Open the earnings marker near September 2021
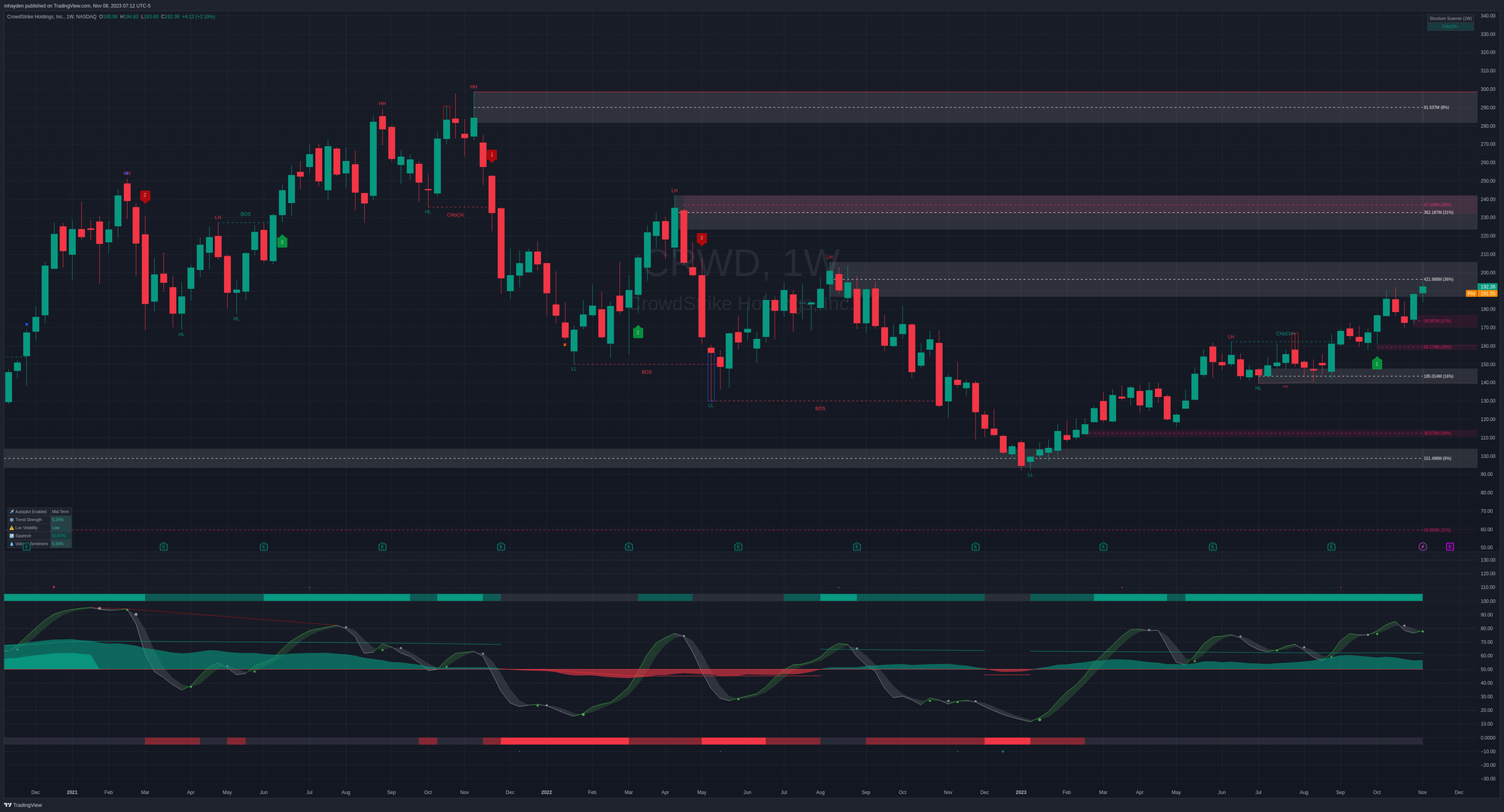This screenshot has height=812, width=1504. tap(382, 547)
